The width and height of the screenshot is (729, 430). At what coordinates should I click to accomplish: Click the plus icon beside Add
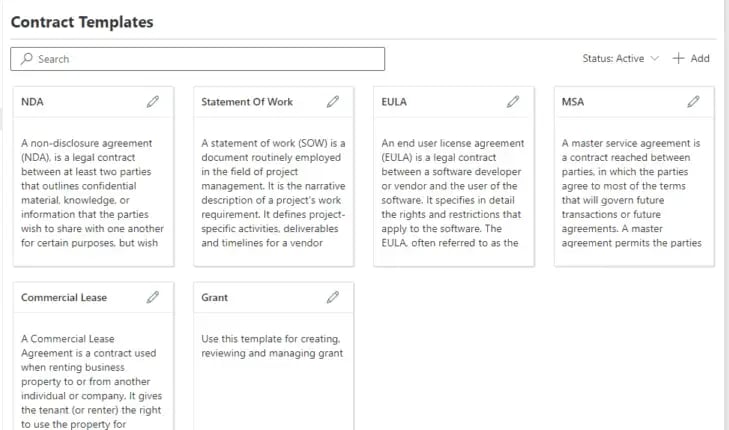[x=678, y=58]
